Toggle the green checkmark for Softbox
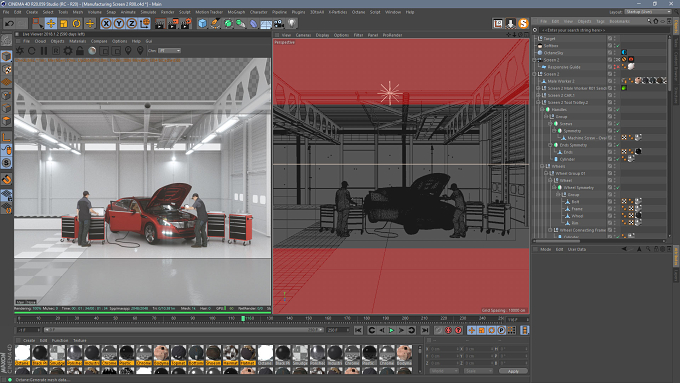 pyautogui.click(x=618, y=46)
